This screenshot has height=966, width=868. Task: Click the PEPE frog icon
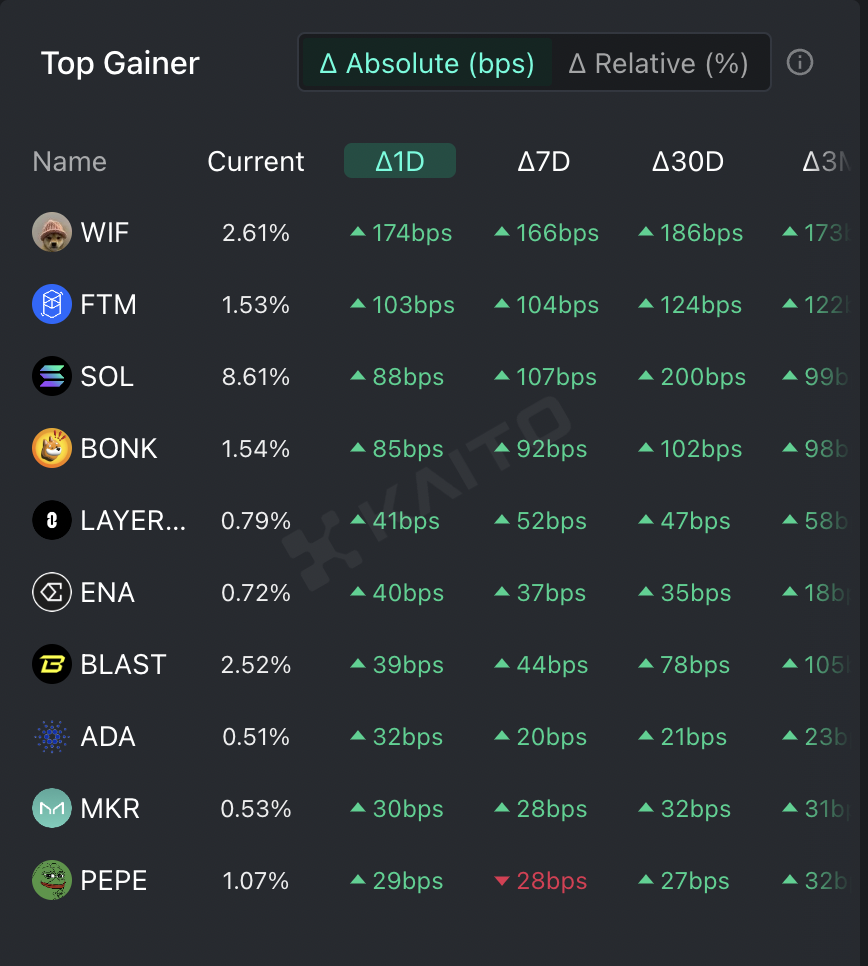point(52,881)
